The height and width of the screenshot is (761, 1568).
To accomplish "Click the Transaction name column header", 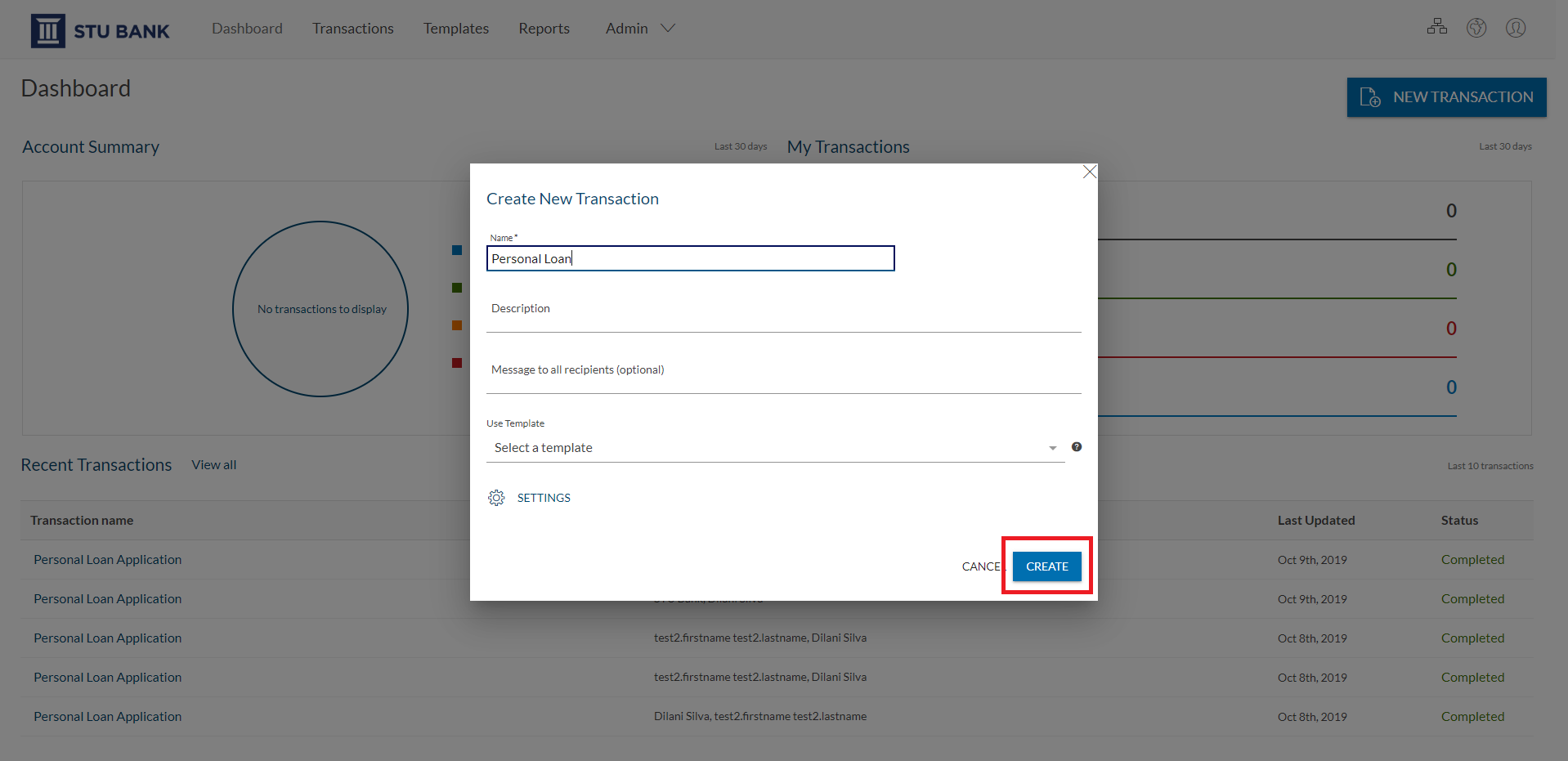I will [x=82, y=521].
